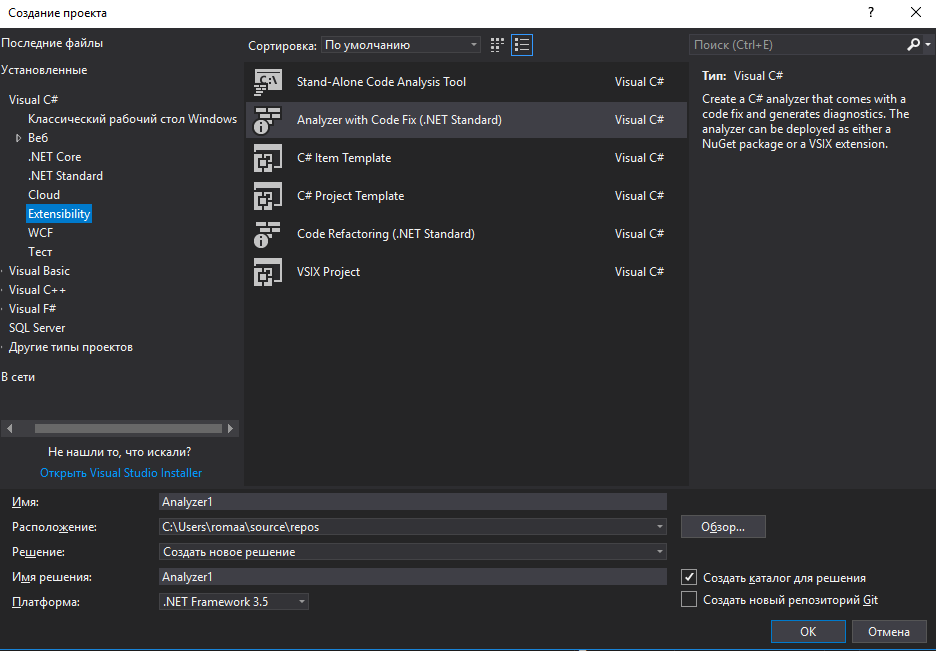
Task: Select the Visual C# tree node
Action: 33,100
